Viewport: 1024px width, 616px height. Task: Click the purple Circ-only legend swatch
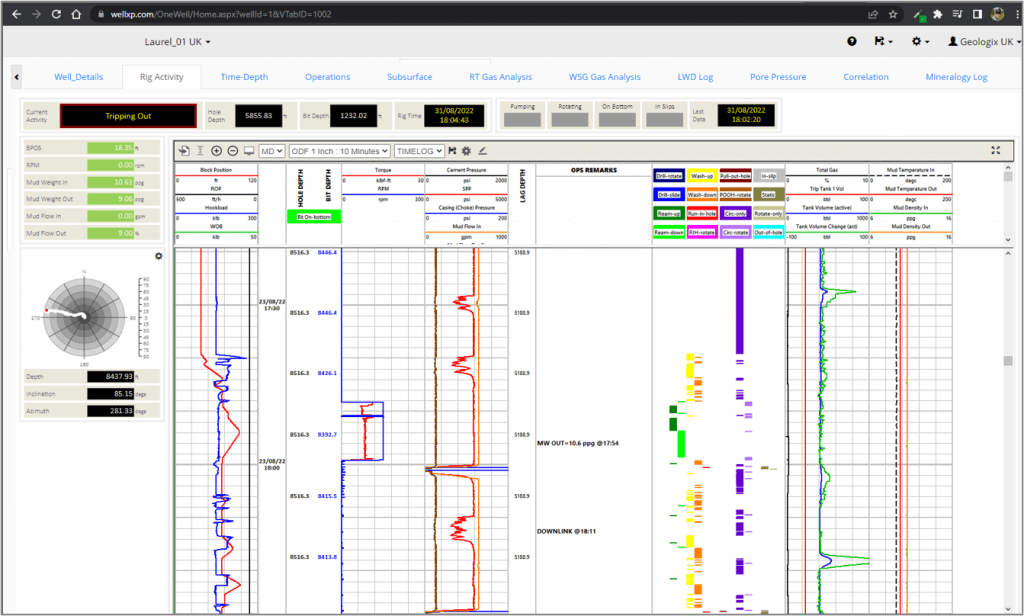click(735, 214)
